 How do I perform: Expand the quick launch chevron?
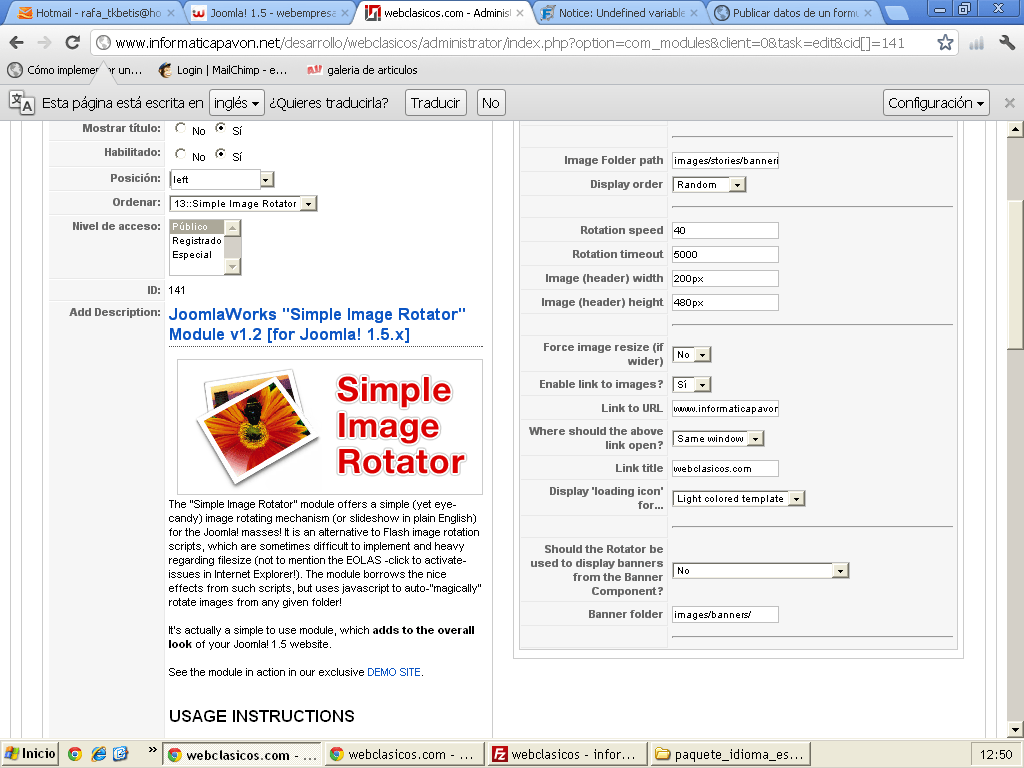[x=152, y=750]
